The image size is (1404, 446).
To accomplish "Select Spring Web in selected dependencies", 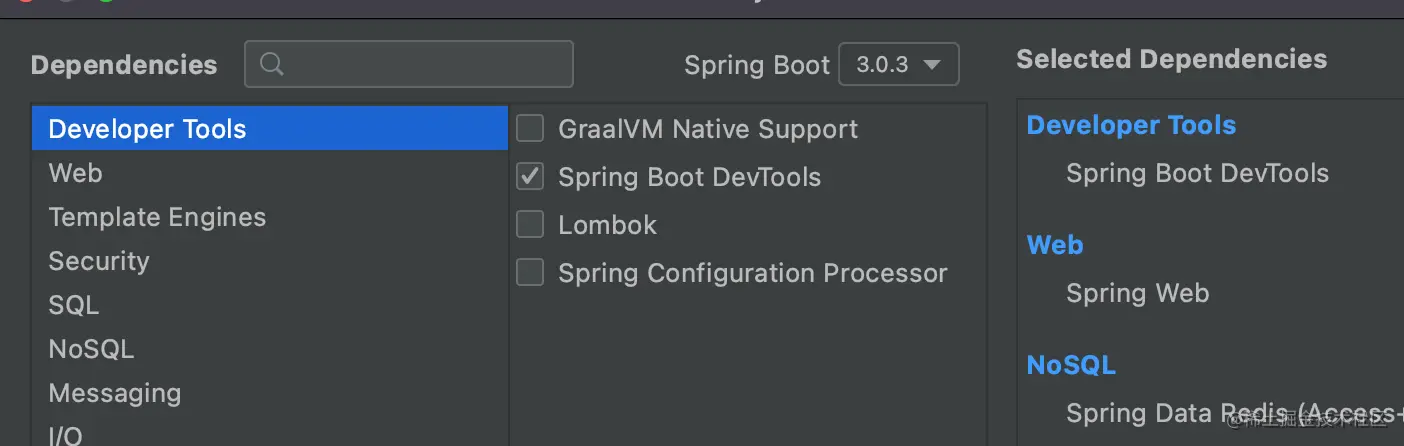I will tap(1137, 293).
